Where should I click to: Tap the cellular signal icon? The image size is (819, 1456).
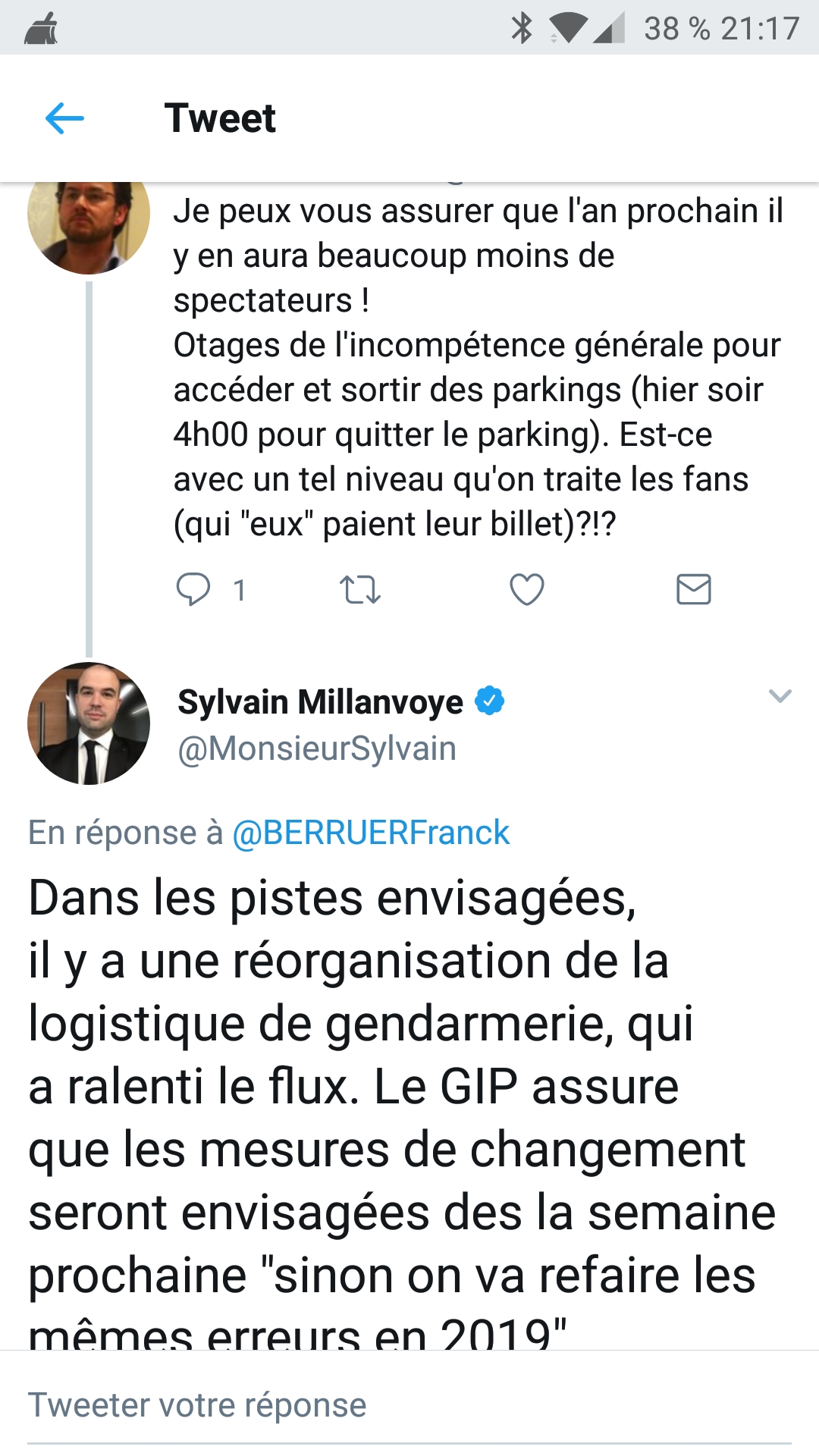608,29
